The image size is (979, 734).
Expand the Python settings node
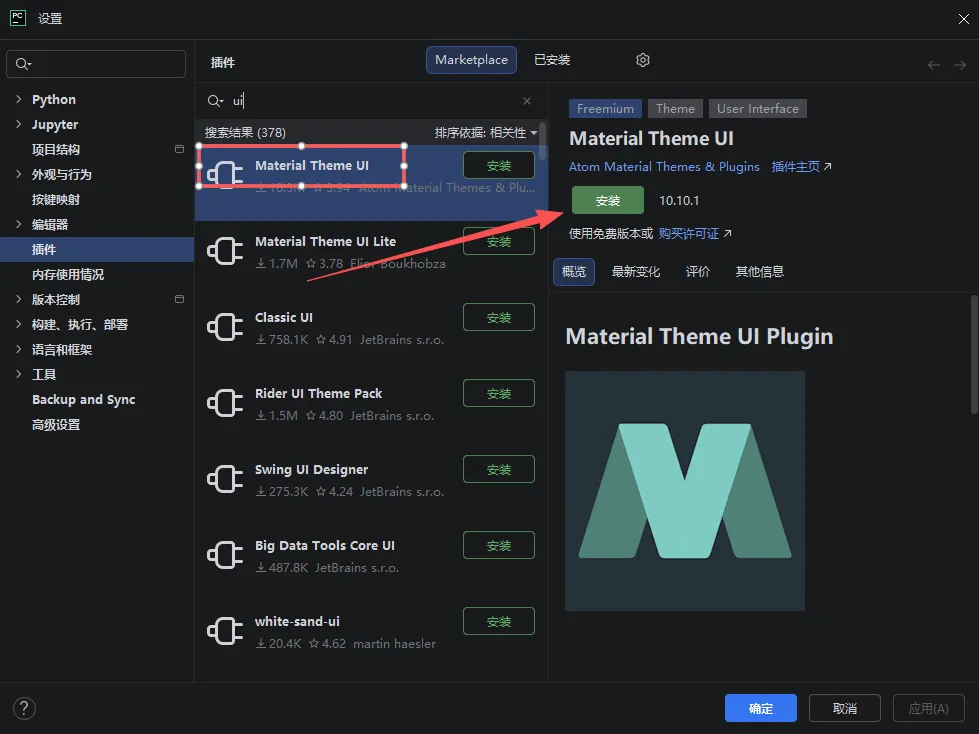(x=19, y=99)
